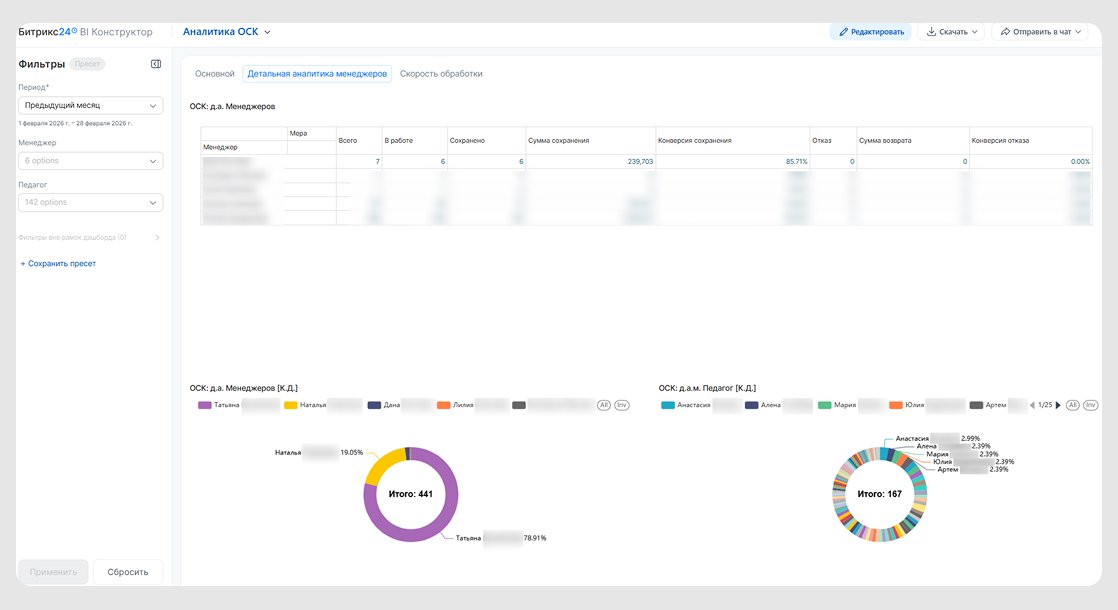Open the Менеджер filter dropdown
This screenshot has height=610, width=1118.
90,161
